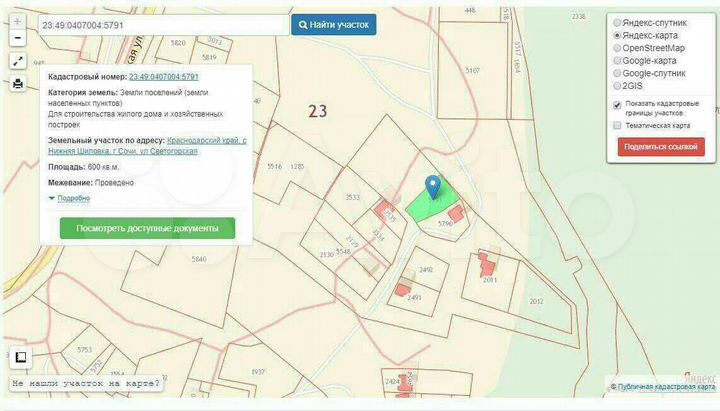Click the blue map marker pin
The image size is (720, 411).
tap(432, 186)
